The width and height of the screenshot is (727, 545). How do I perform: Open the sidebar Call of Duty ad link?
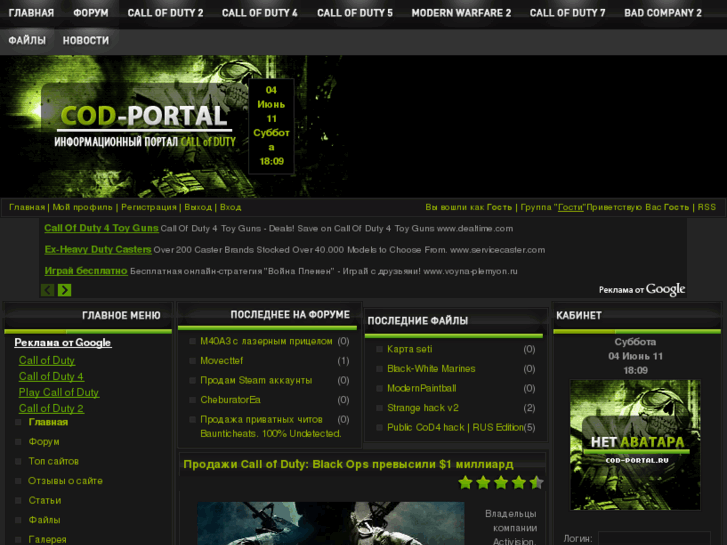(47, 360)
